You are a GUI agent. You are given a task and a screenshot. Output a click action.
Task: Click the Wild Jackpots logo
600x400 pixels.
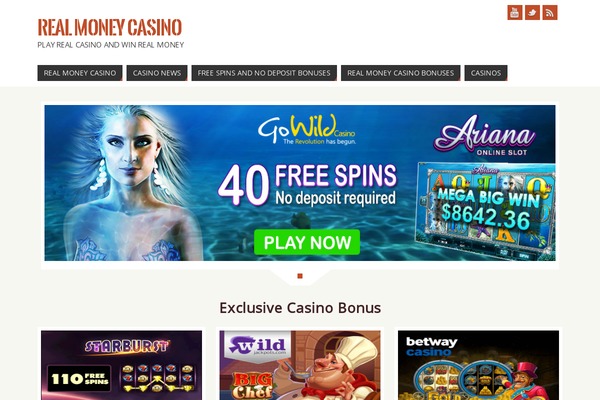(x=255, y=346)
